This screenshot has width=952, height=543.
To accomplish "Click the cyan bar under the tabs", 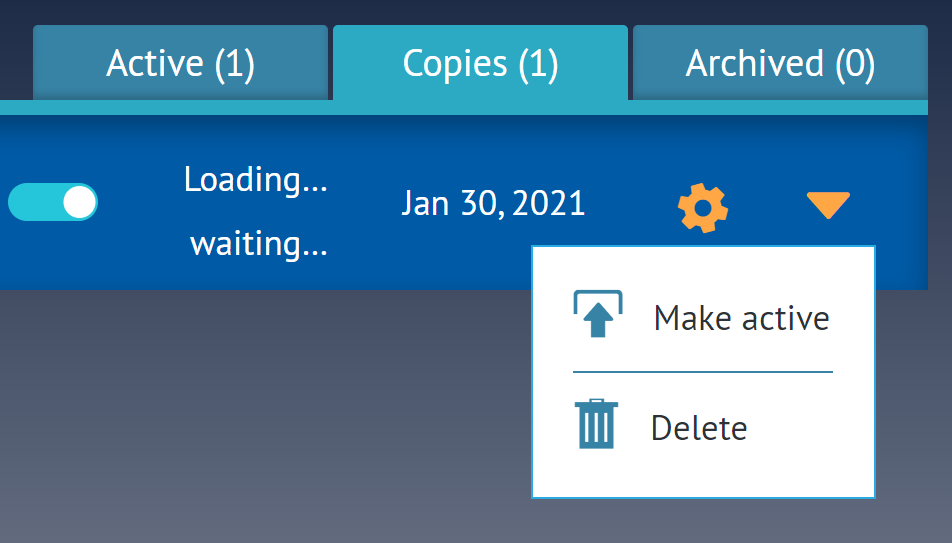I will [x=464, y=108].
